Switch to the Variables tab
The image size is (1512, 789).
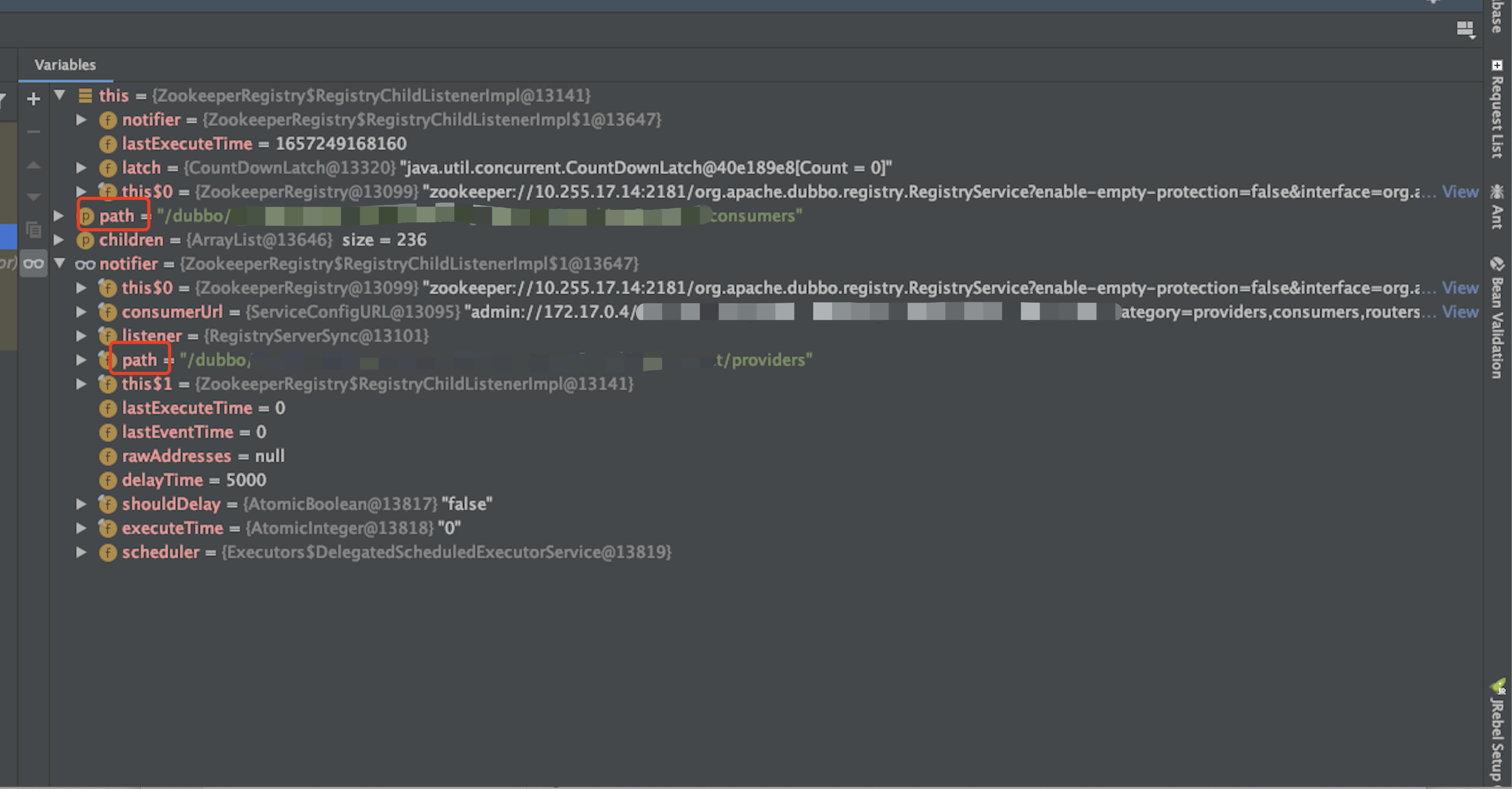(x=65, y=65)
